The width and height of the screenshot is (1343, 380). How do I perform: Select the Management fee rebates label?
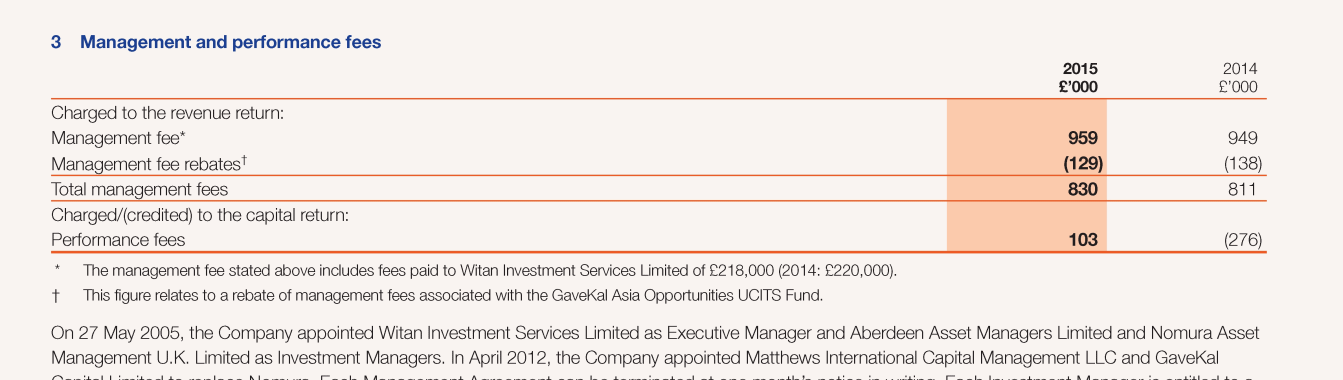point(149,163)
